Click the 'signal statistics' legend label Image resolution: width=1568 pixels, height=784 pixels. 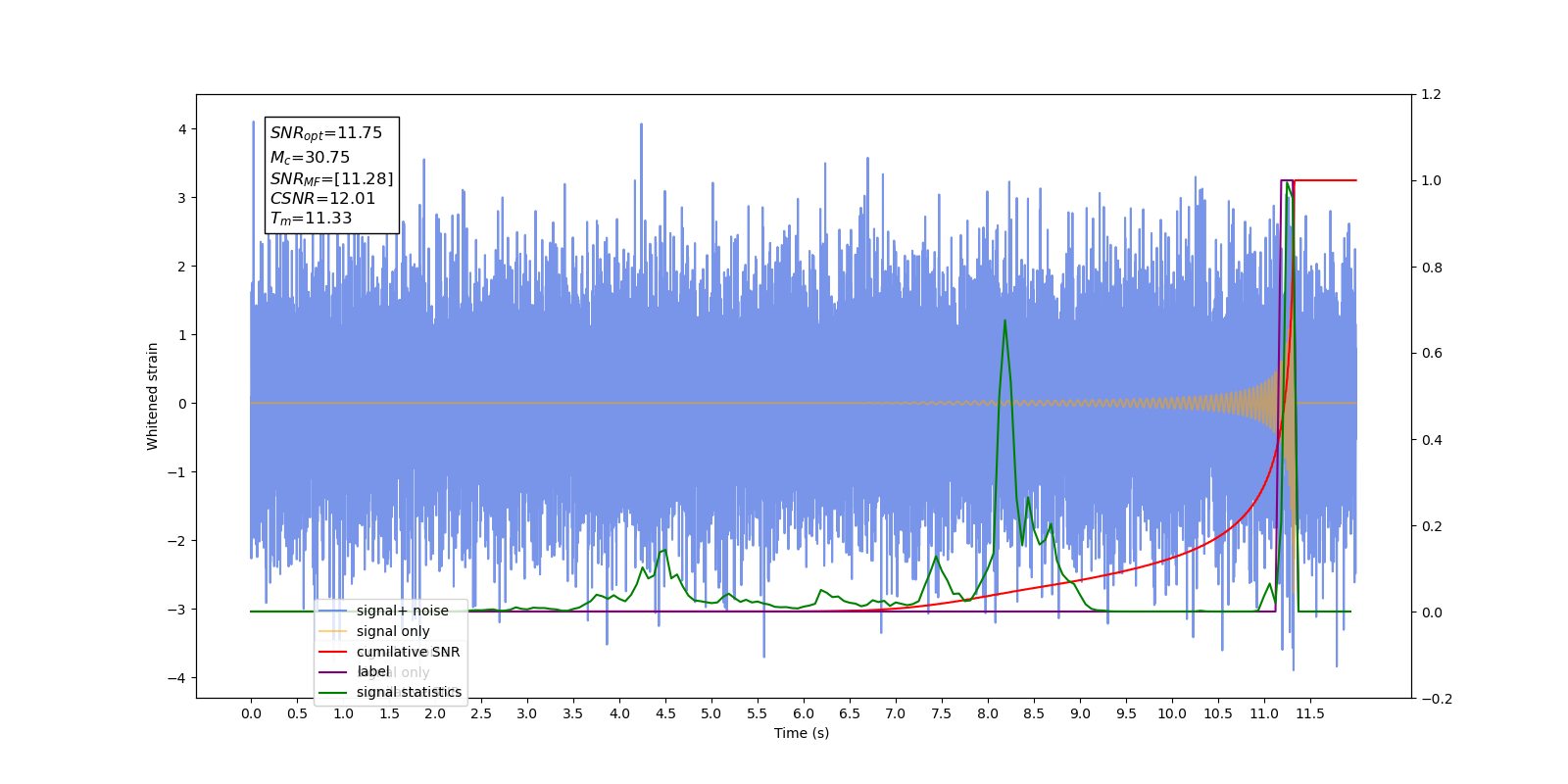[409, 692]
